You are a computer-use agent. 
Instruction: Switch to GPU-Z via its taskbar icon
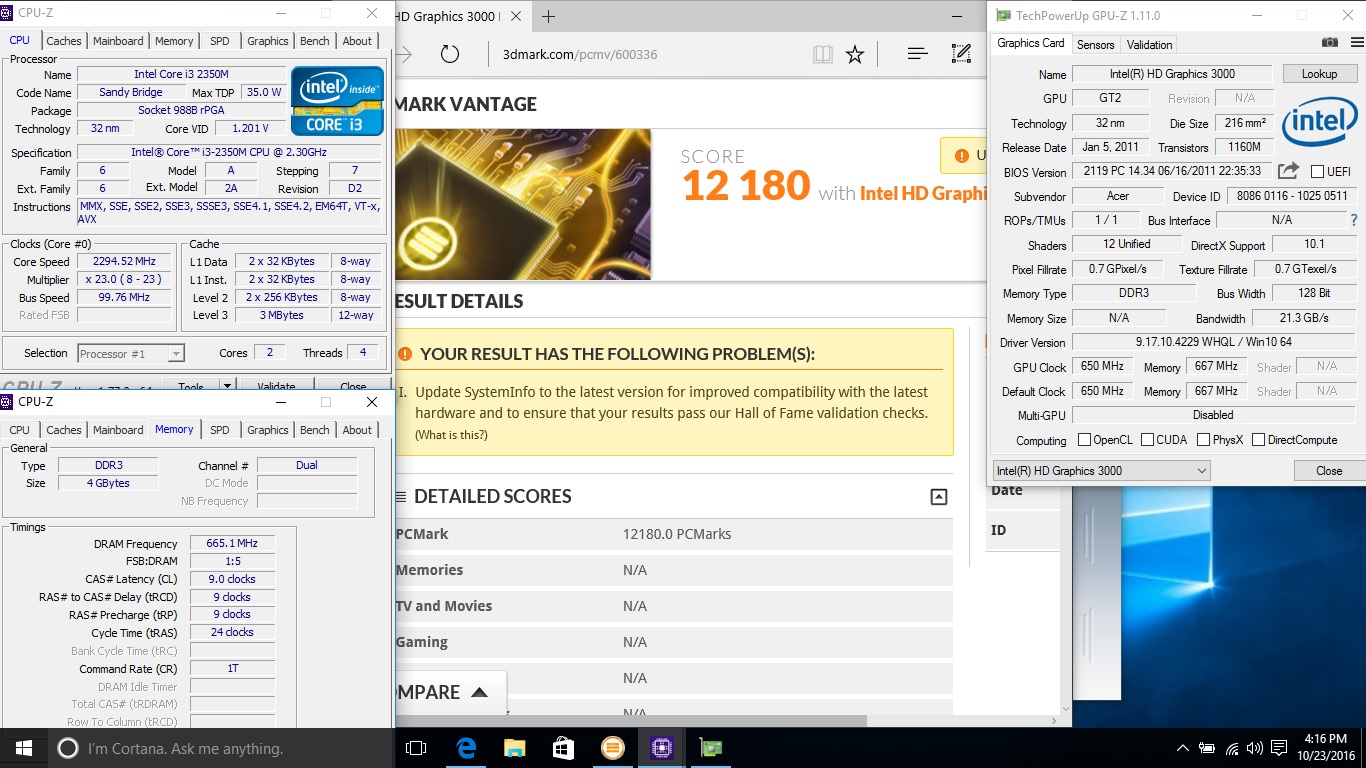(x=710, y=748)
